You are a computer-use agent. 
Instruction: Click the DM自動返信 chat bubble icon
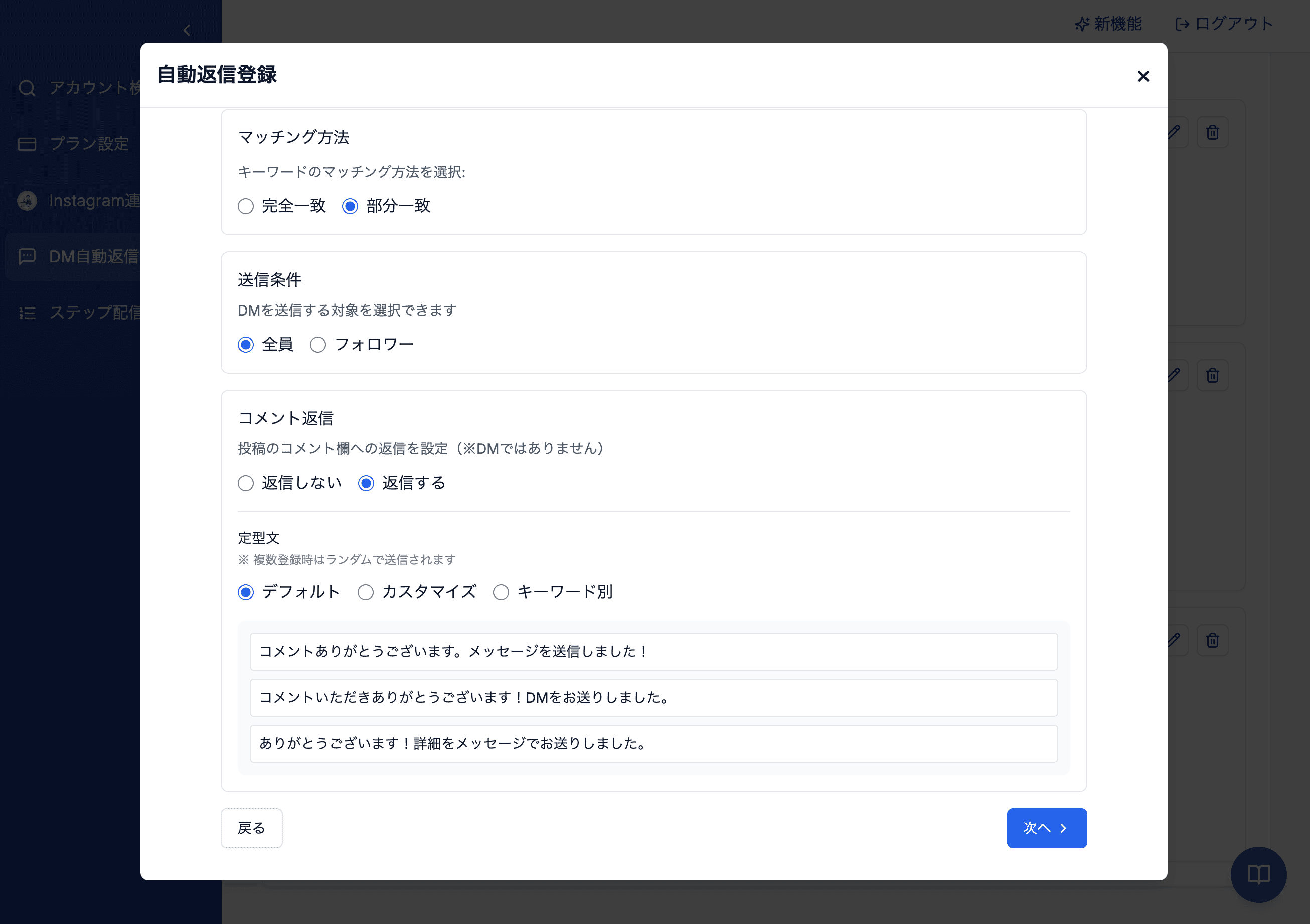[x=27, y=256]
